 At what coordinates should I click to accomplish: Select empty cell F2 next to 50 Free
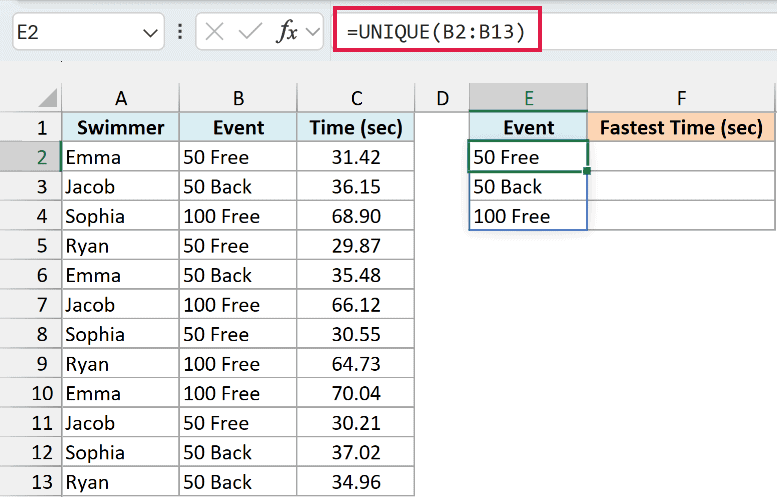point(681,157)
